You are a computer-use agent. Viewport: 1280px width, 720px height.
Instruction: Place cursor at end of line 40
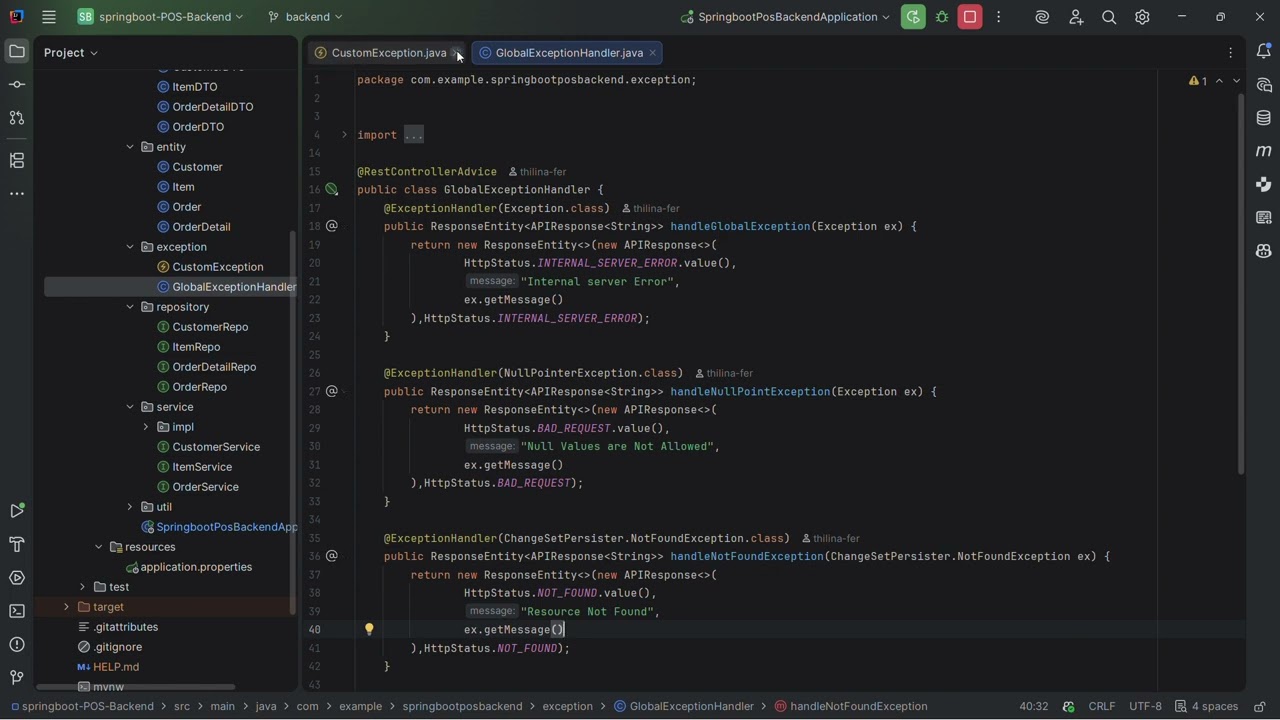(x=566, y=630)
